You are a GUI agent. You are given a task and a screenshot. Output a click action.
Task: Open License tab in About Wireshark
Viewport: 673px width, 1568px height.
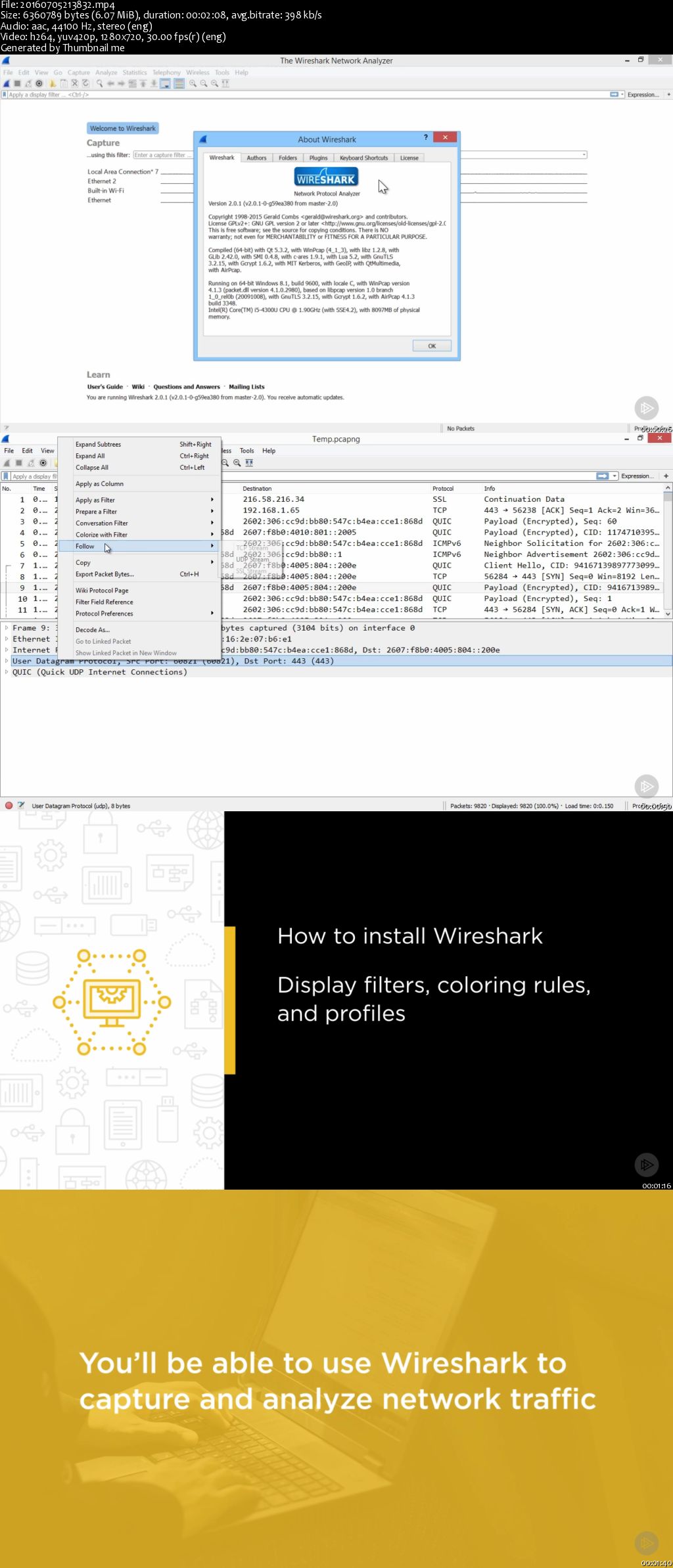pyautogui.click(x=409, y=158)
